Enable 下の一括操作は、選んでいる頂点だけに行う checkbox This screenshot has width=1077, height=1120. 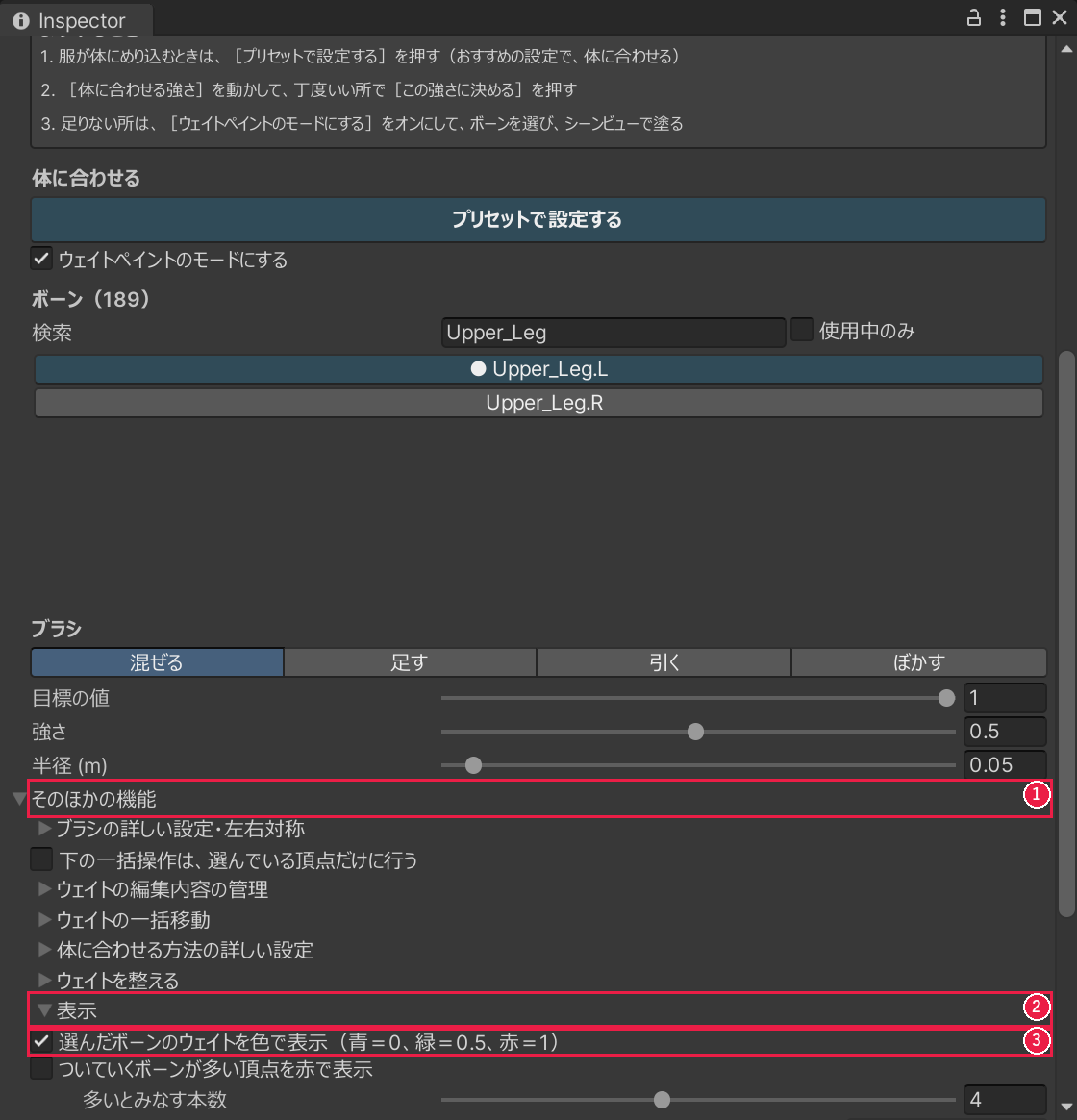pyautogui.click(x=41, y=859)
